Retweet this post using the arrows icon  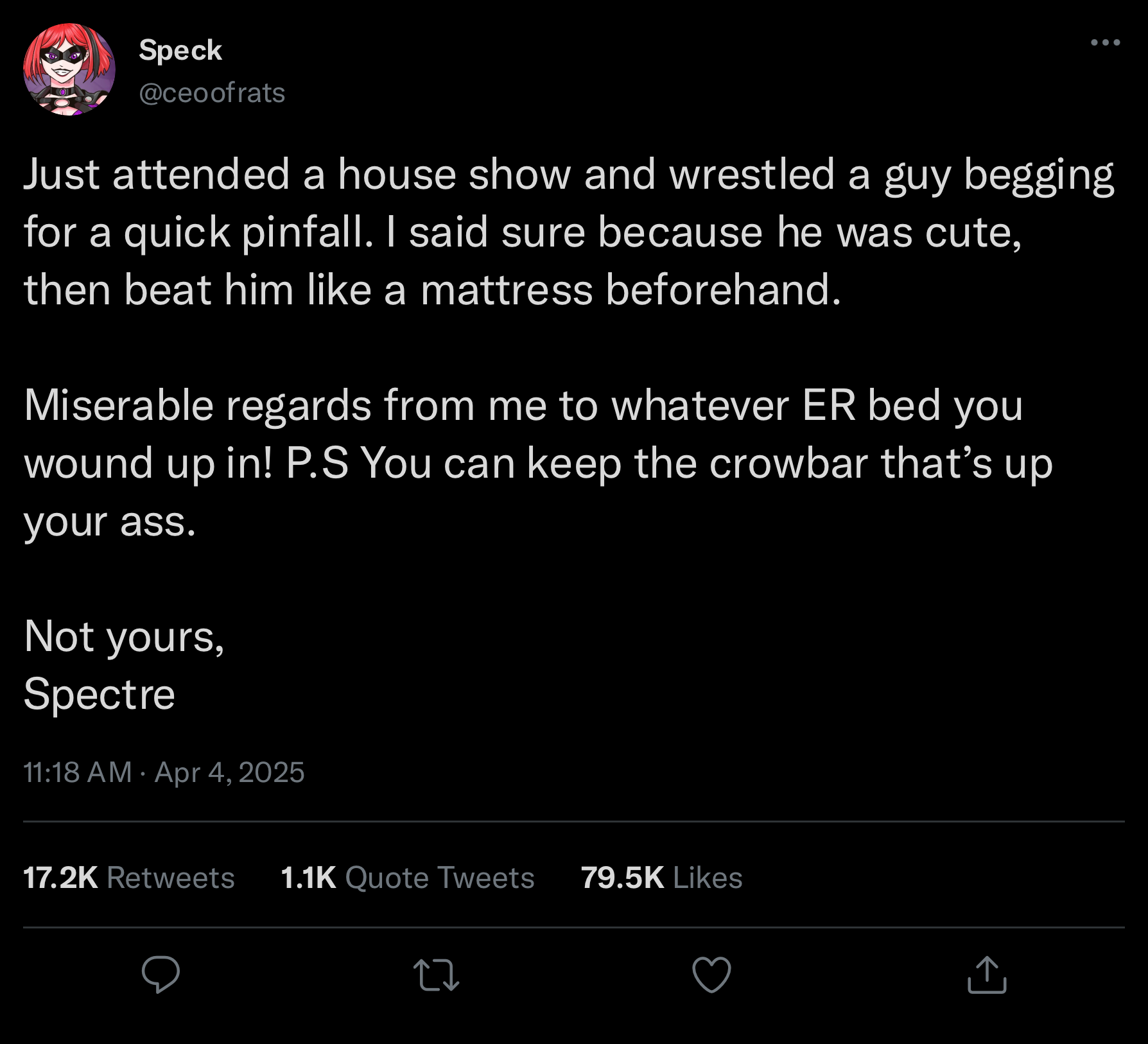[436, 975]
